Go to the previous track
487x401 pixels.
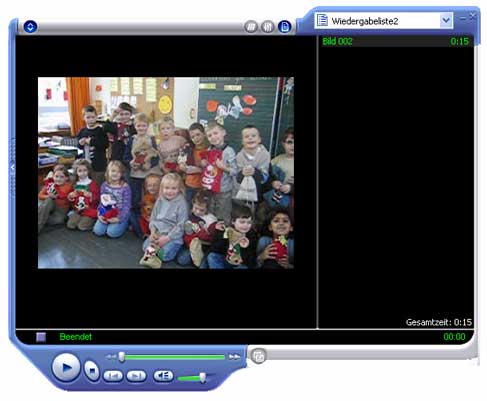(x=113, y=376)
